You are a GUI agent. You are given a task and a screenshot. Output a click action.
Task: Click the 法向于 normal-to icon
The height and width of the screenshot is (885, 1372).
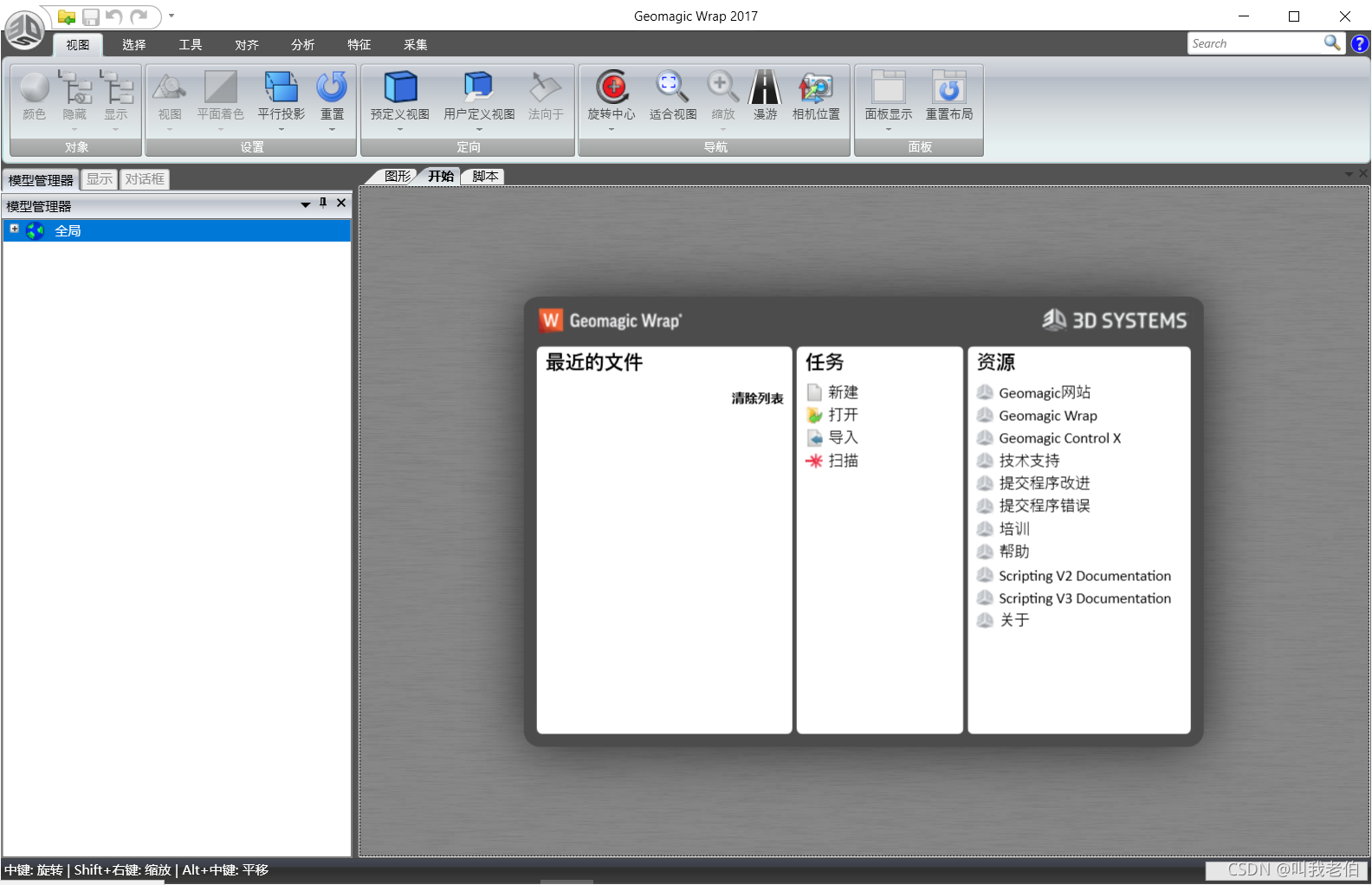pyautogui.click(x=546, y=87)
